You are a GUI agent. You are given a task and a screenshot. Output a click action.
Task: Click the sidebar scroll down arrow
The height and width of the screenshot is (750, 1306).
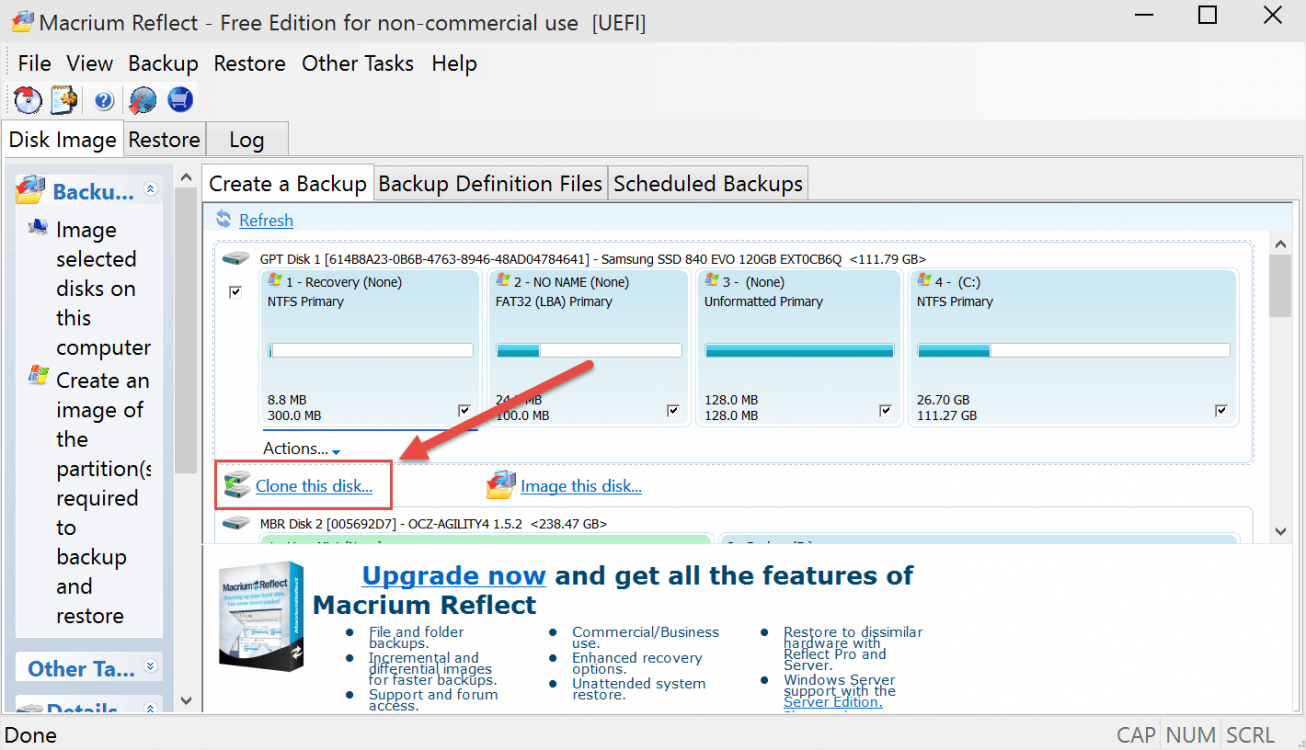(x=186, y=700)
